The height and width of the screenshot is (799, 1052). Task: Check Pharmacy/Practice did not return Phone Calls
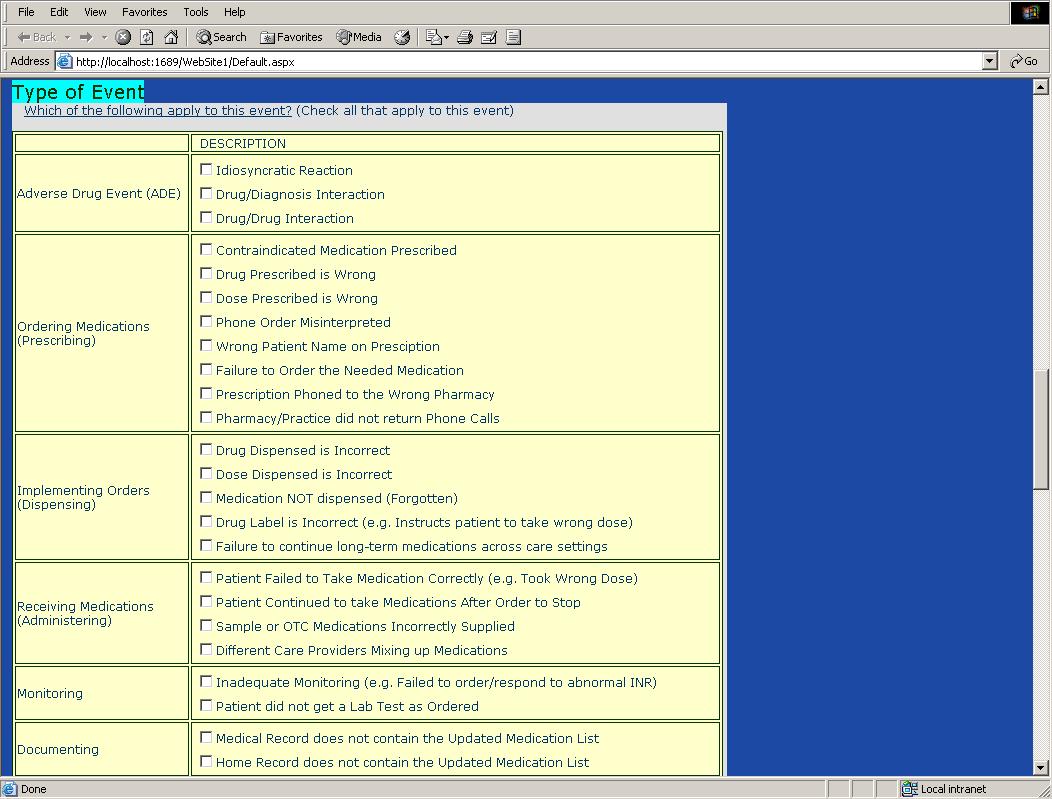(x=206, y=418)
